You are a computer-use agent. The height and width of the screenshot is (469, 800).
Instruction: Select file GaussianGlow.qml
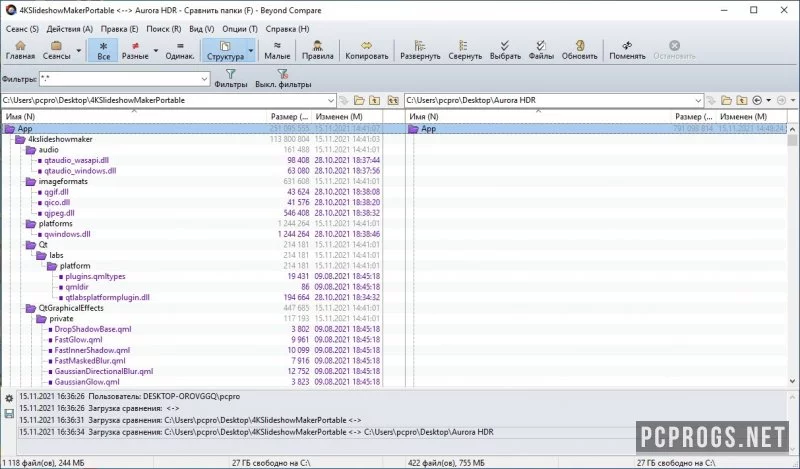click(x=87, y=382)
